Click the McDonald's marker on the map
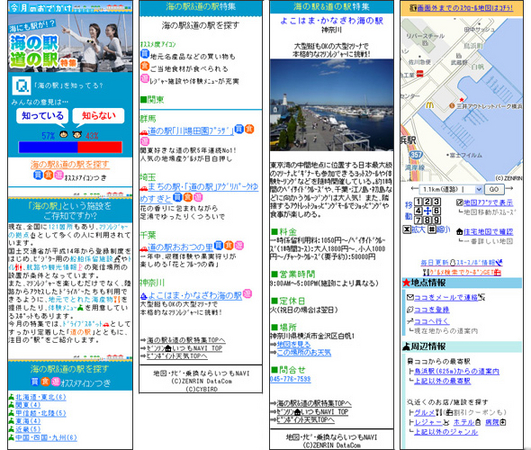Viewport: 531px width, 450px height. coord(429,105)
